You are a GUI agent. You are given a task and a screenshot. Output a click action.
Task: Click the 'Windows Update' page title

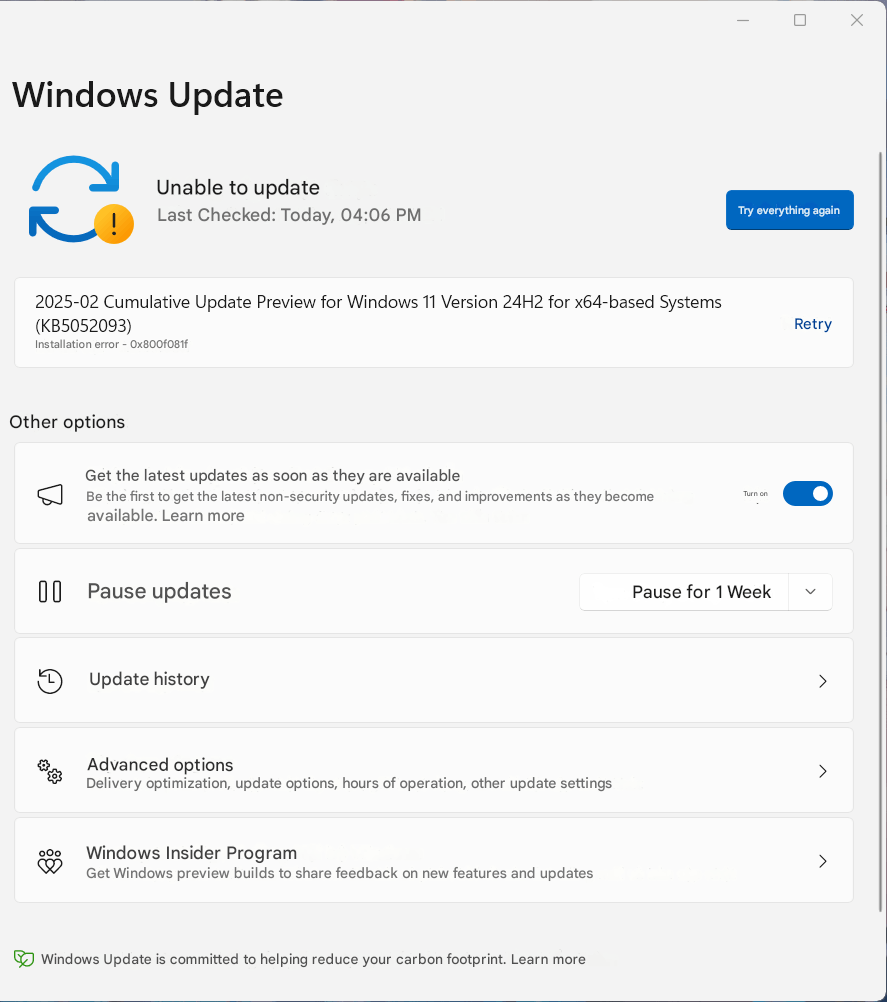pyautogui.click(x=148, y=95)
